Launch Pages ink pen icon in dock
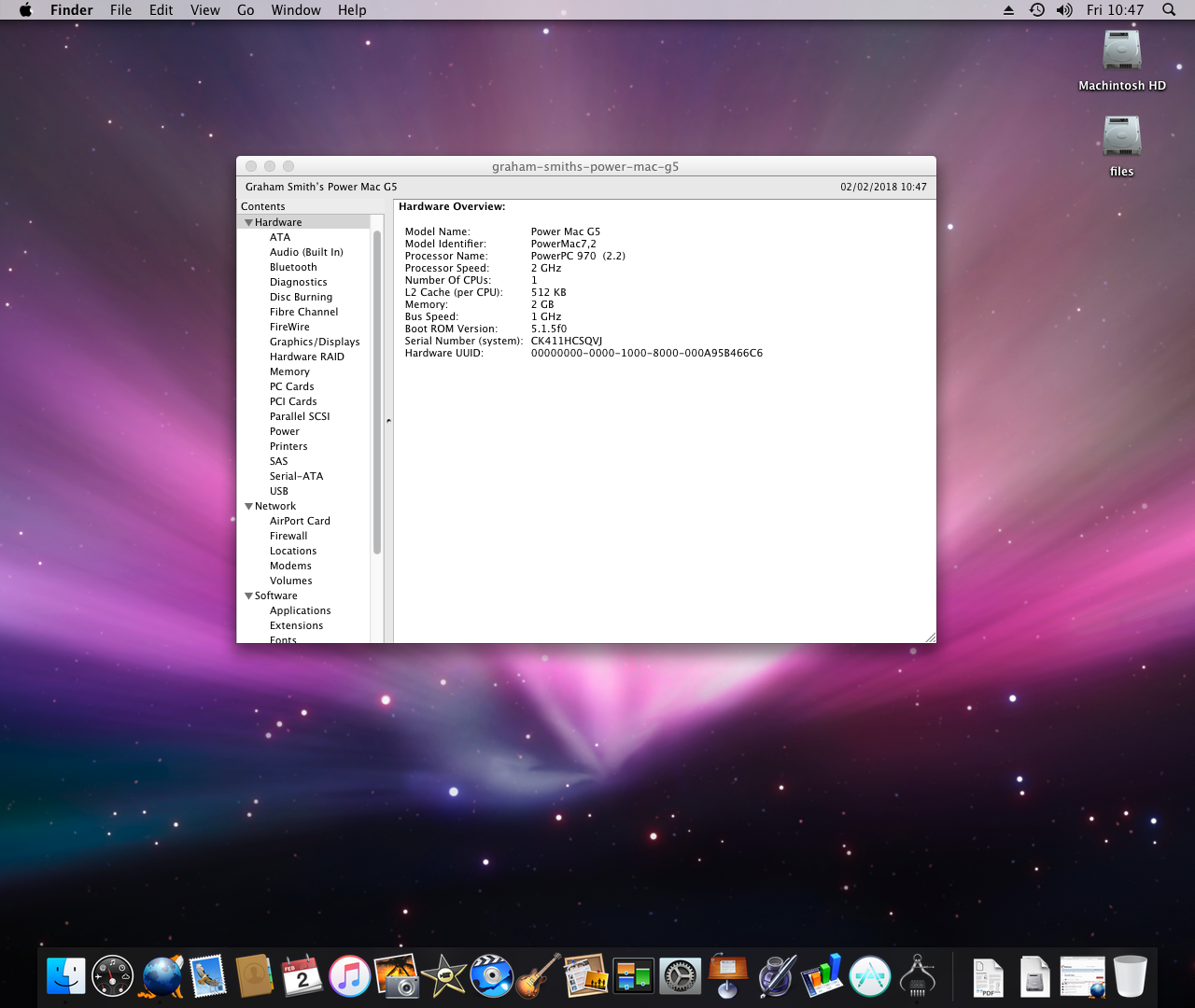This screenshot has width=1195, height=1008. pyautogui.click(x=776, y=976)
